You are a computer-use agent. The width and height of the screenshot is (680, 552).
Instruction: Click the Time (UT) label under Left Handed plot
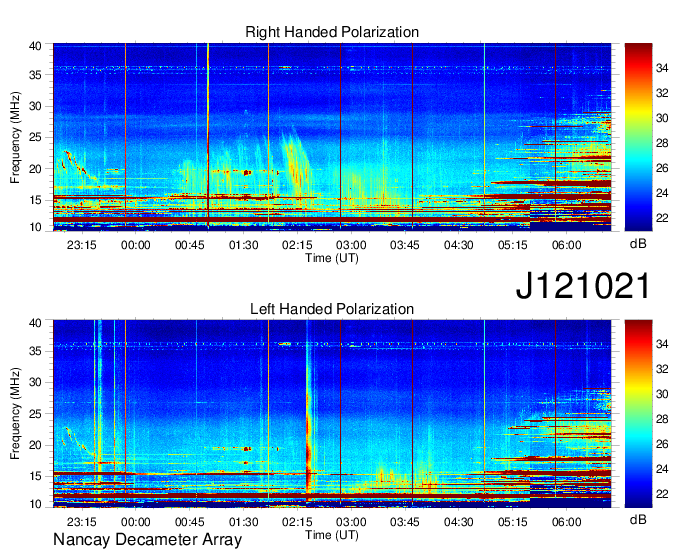tap(332, 535)
